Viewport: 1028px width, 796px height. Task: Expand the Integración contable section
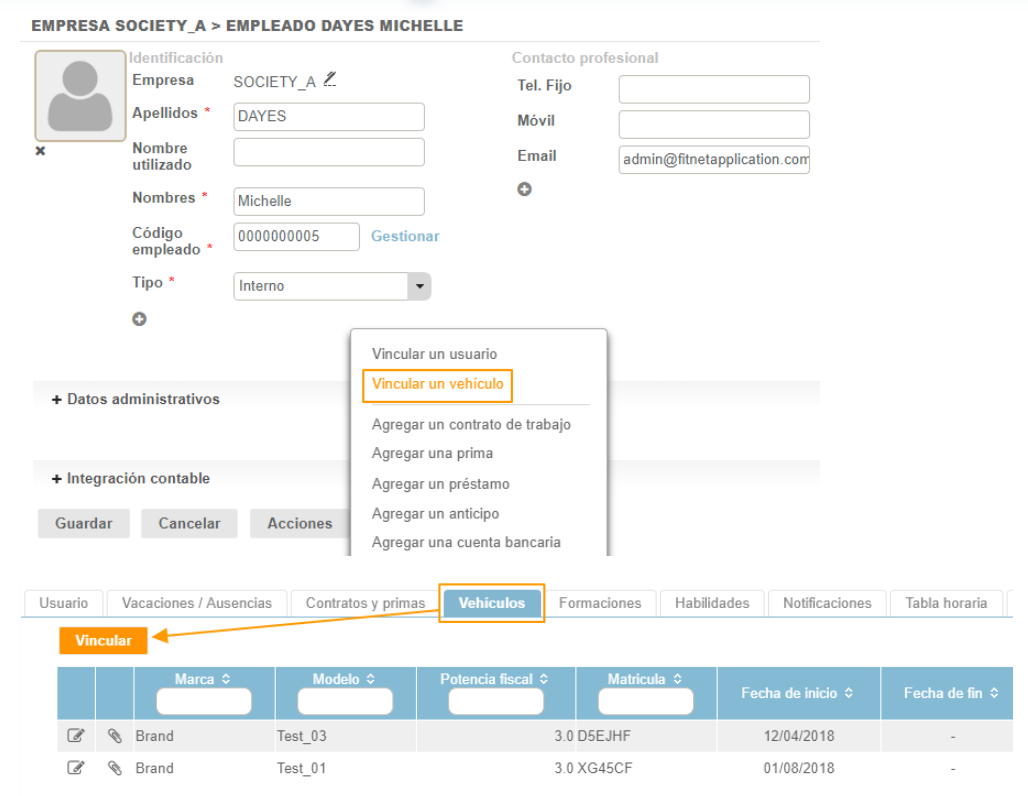click(x=131, y=479)
